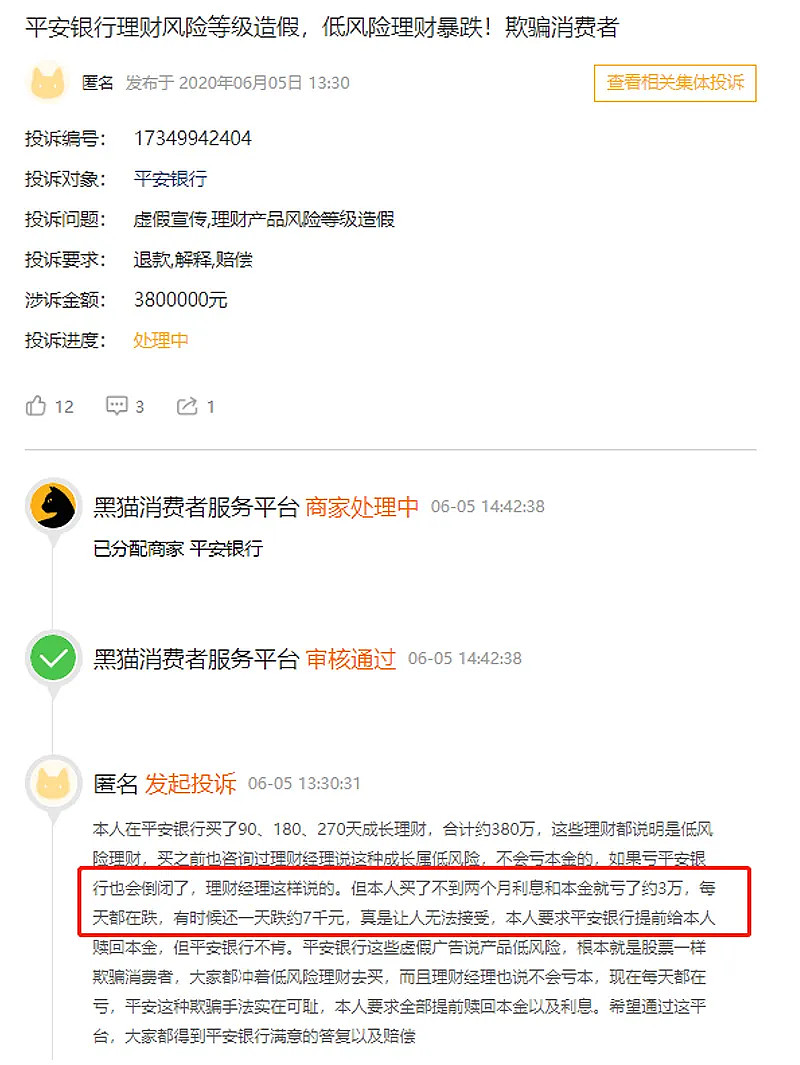800x1065 pixels.
Task: Click the share arrow icon
Action: (x=187, y=406)
